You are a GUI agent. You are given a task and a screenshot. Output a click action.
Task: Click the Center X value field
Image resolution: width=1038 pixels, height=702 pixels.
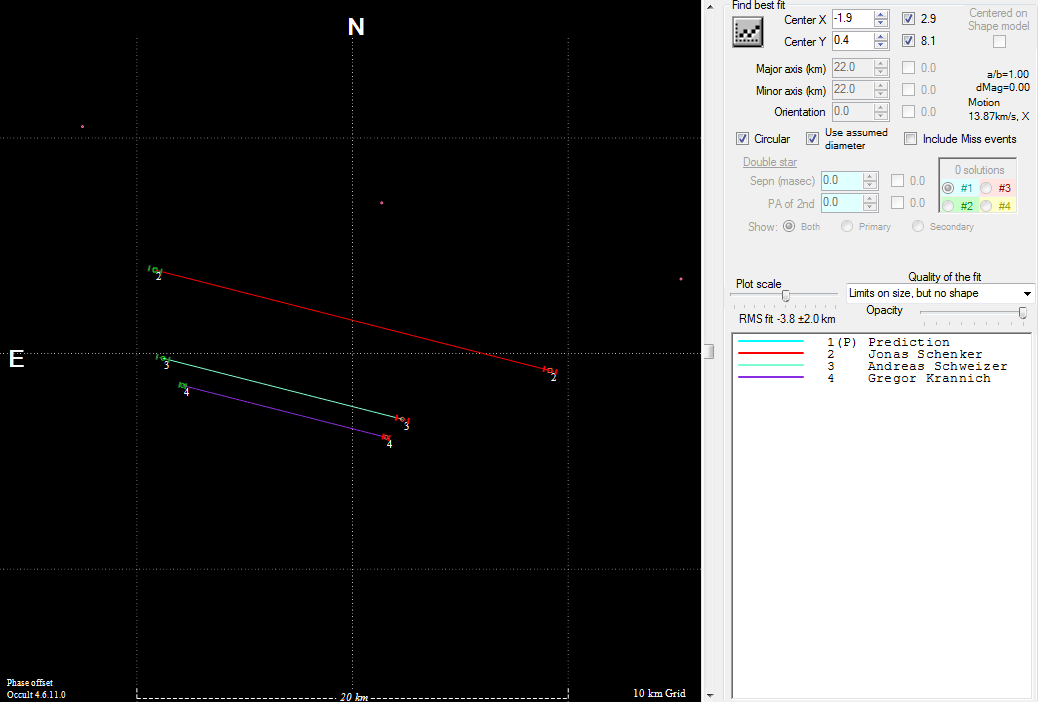pyautogui.click(x=853, y=19)
